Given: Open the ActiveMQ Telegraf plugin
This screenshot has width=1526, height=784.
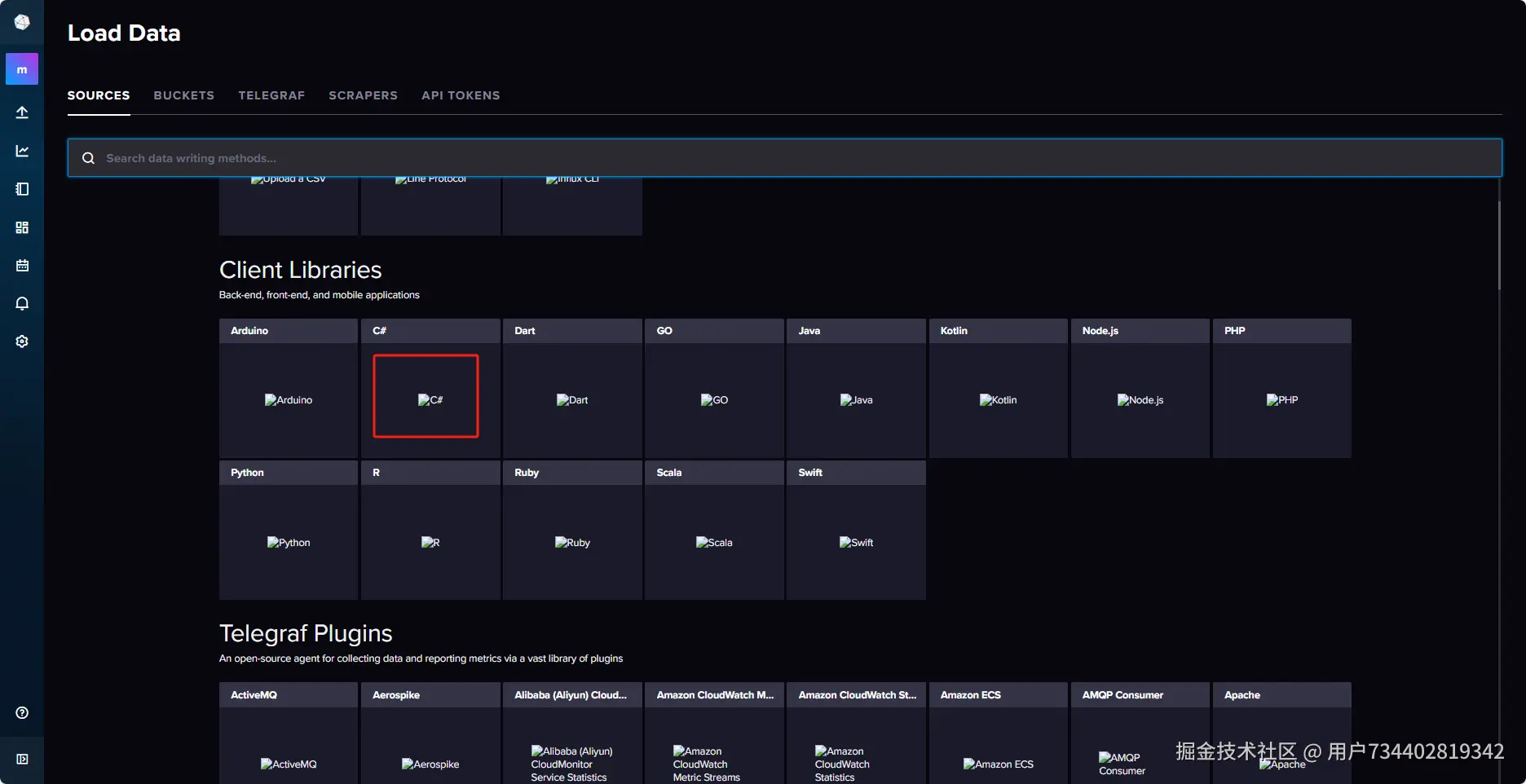Looking at the screenshot, I should click(x=289, y=733).
